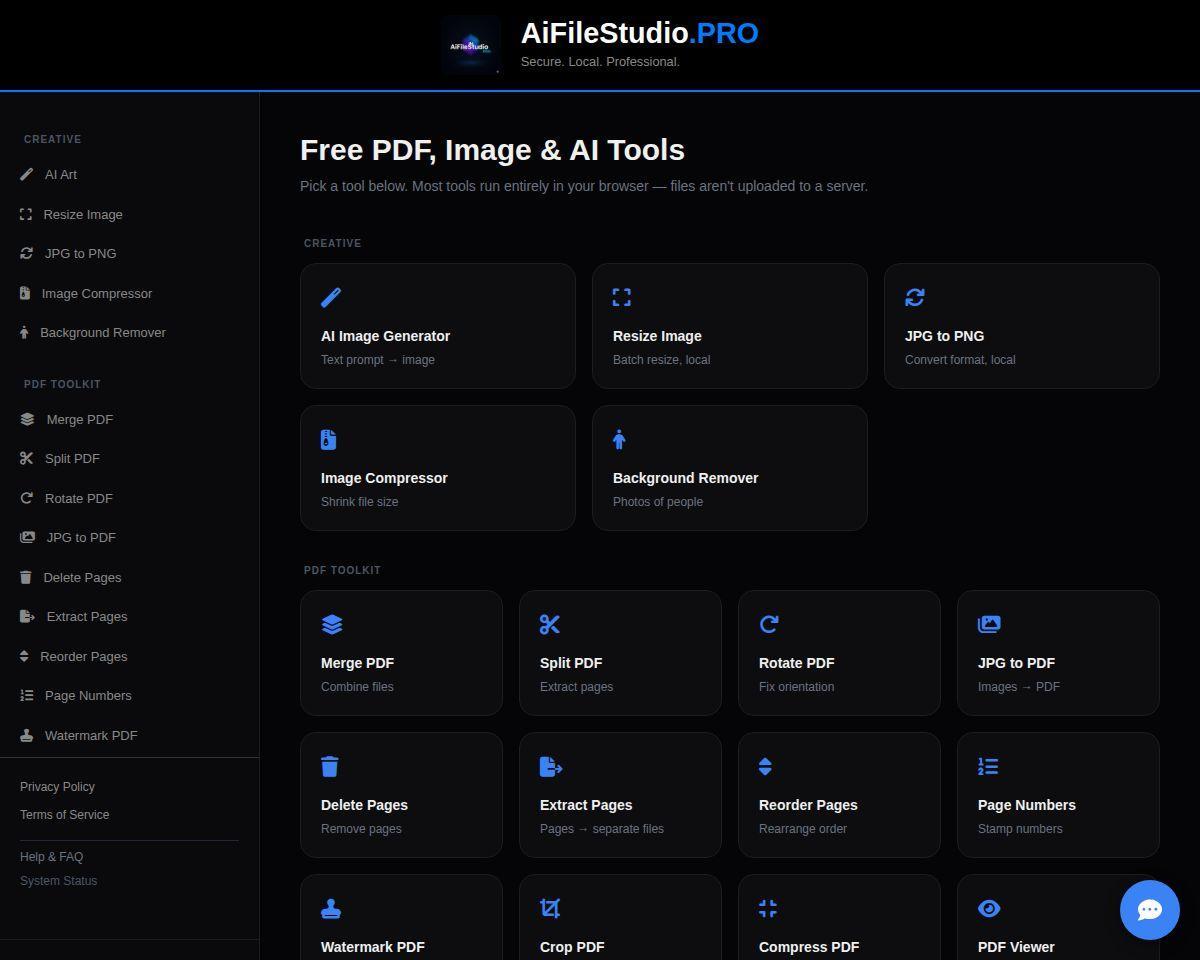The width and height of the screenshot is (1200, 960).
Task: Click the Image Compressor sidebar icon
Action: pyautogui.click(x=25, y=293)
